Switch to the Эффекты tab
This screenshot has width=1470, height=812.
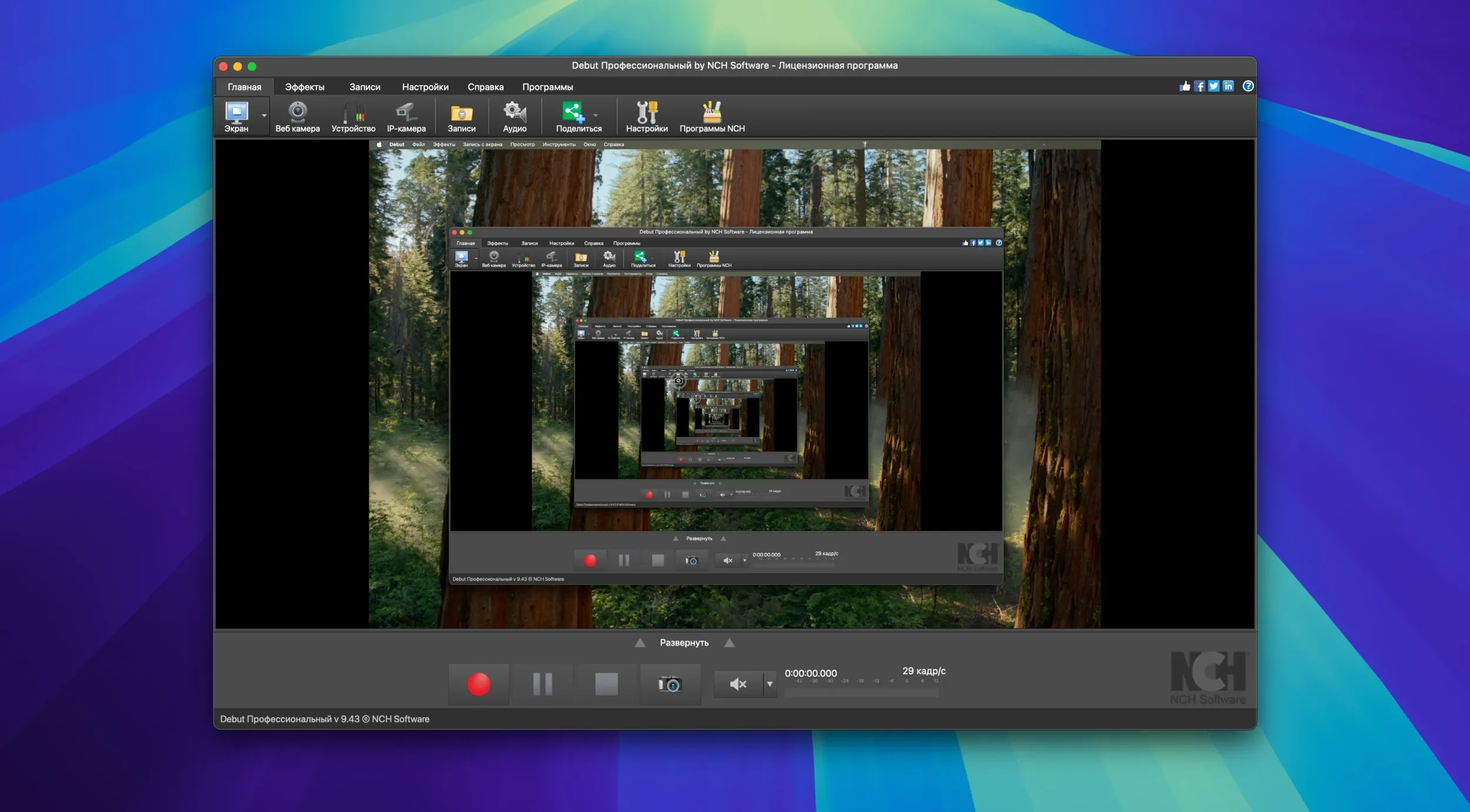point(304,87)
